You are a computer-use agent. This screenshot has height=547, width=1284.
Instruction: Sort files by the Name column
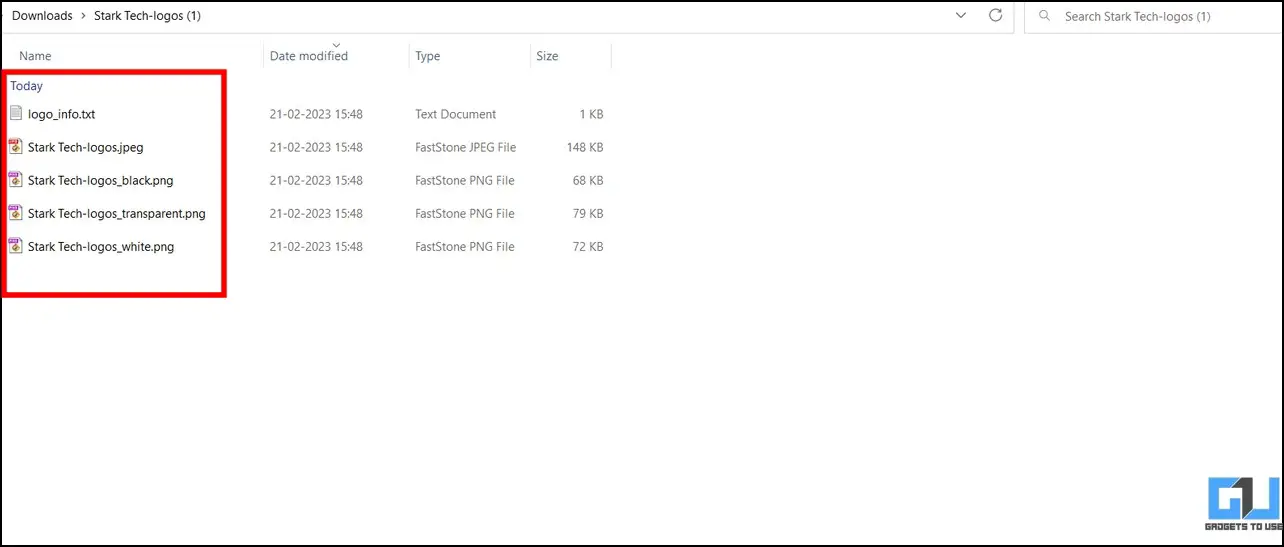pos(35,56)
